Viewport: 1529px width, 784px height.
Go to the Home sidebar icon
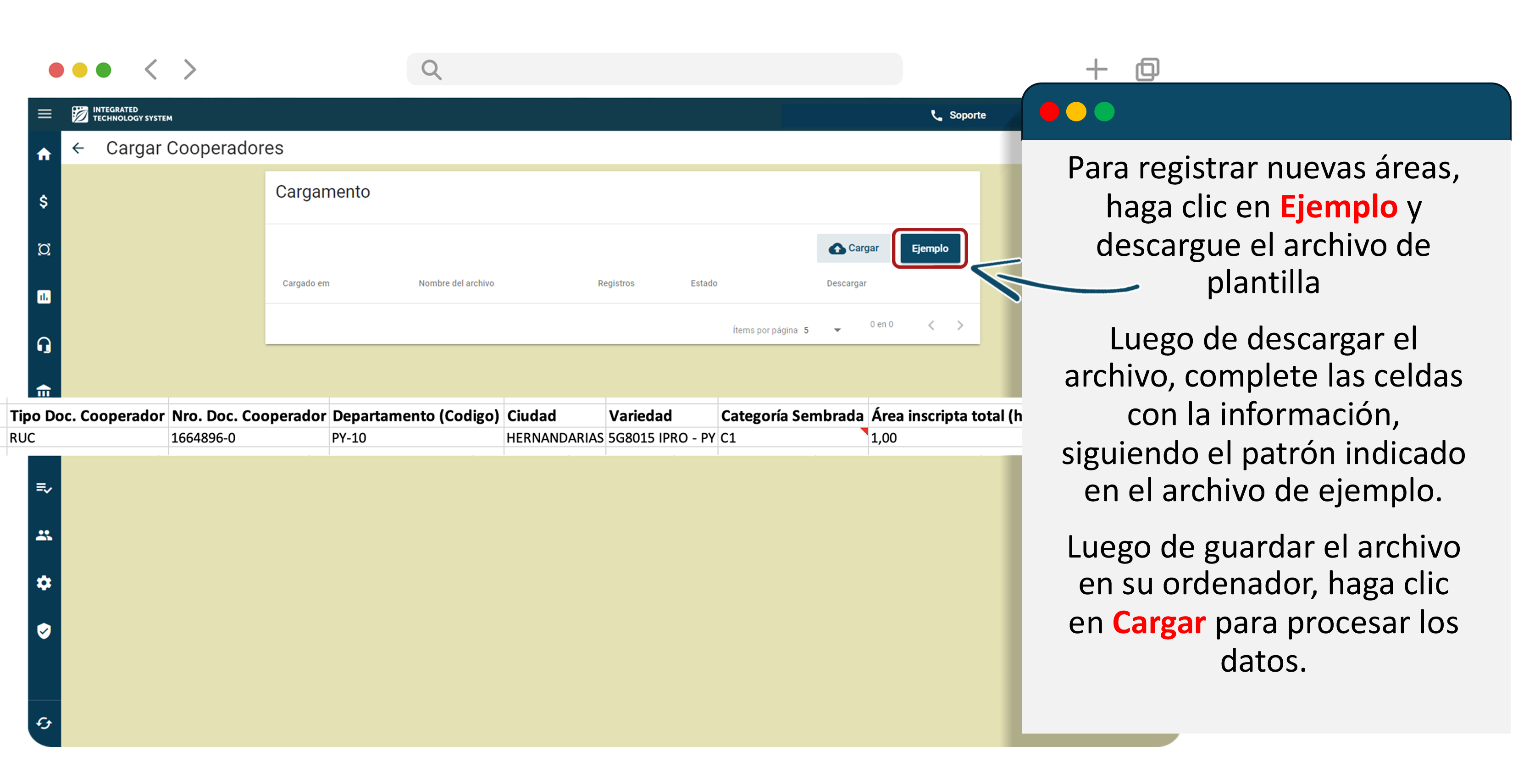[44, 155]
